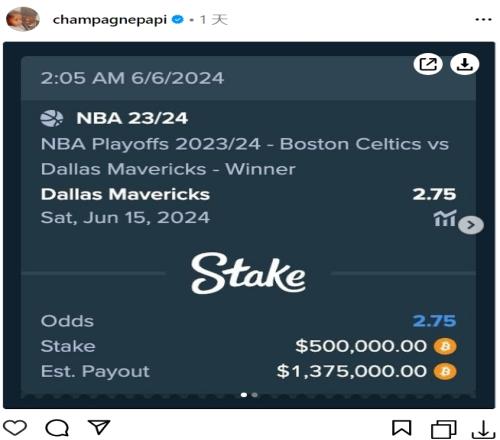
Task: Click Bitcoin icon beside $500,000.00 stake
Action: 445,346
